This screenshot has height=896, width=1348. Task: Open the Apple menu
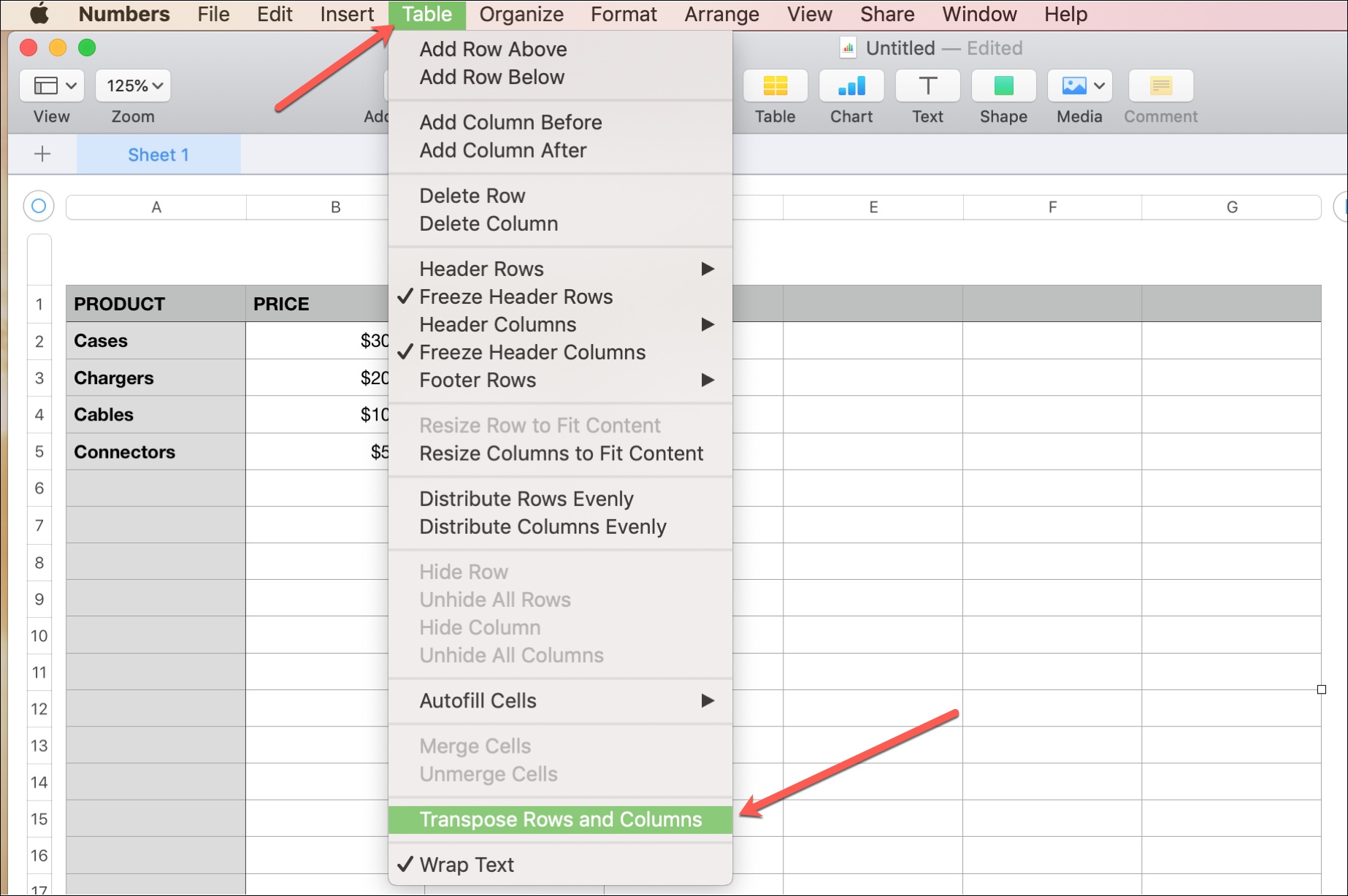coord(39,14)
